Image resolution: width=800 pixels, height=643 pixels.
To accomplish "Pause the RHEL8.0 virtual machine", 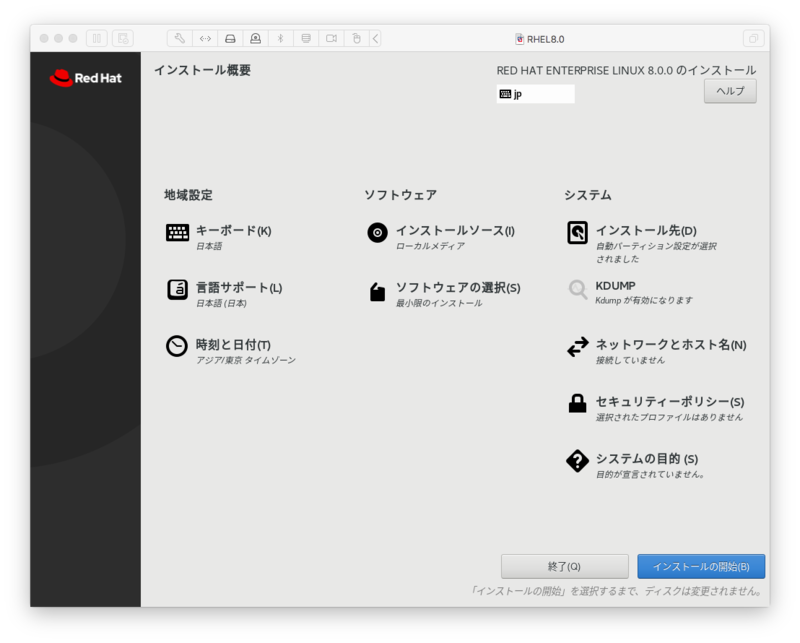I will tap(96, 38).
